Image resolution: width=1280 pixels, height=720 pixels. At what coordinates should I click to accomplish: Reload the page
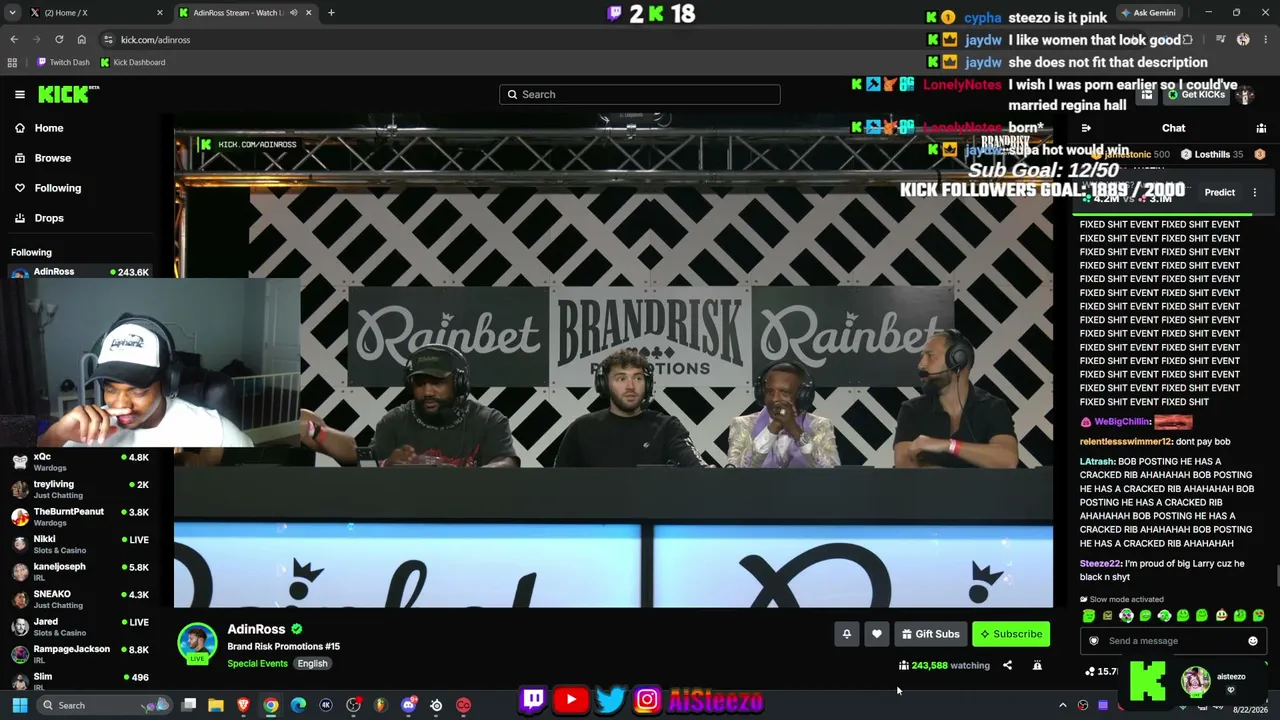[x=59, y=39]
